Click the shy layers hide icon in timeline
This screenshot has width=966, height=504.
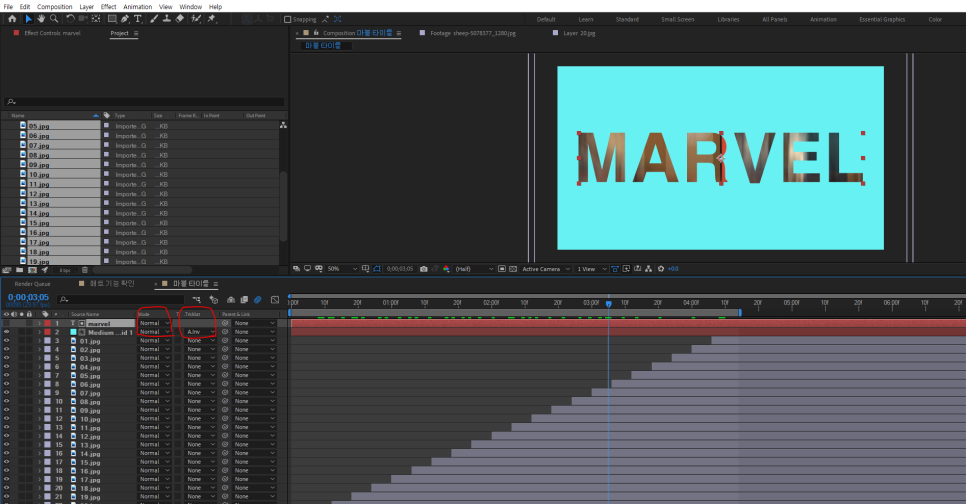click(231, 299)
